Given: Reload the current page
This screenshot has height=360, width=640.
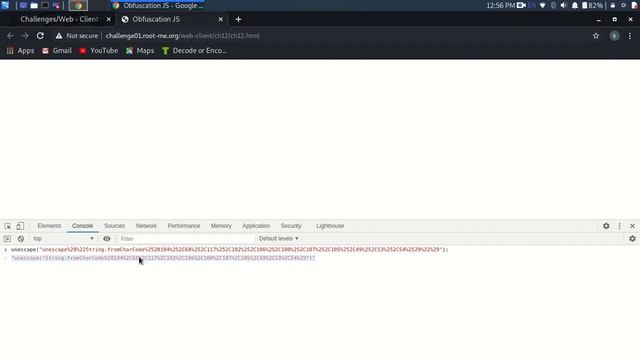Looking at the screenshot, I should [x=40, y=36].
